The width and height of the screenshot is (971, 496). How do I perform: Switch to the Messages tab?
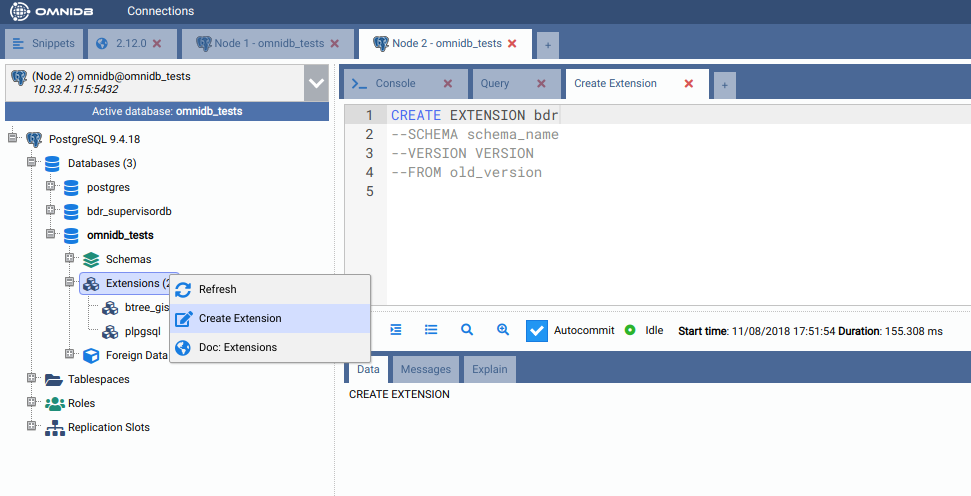[426, 369]
